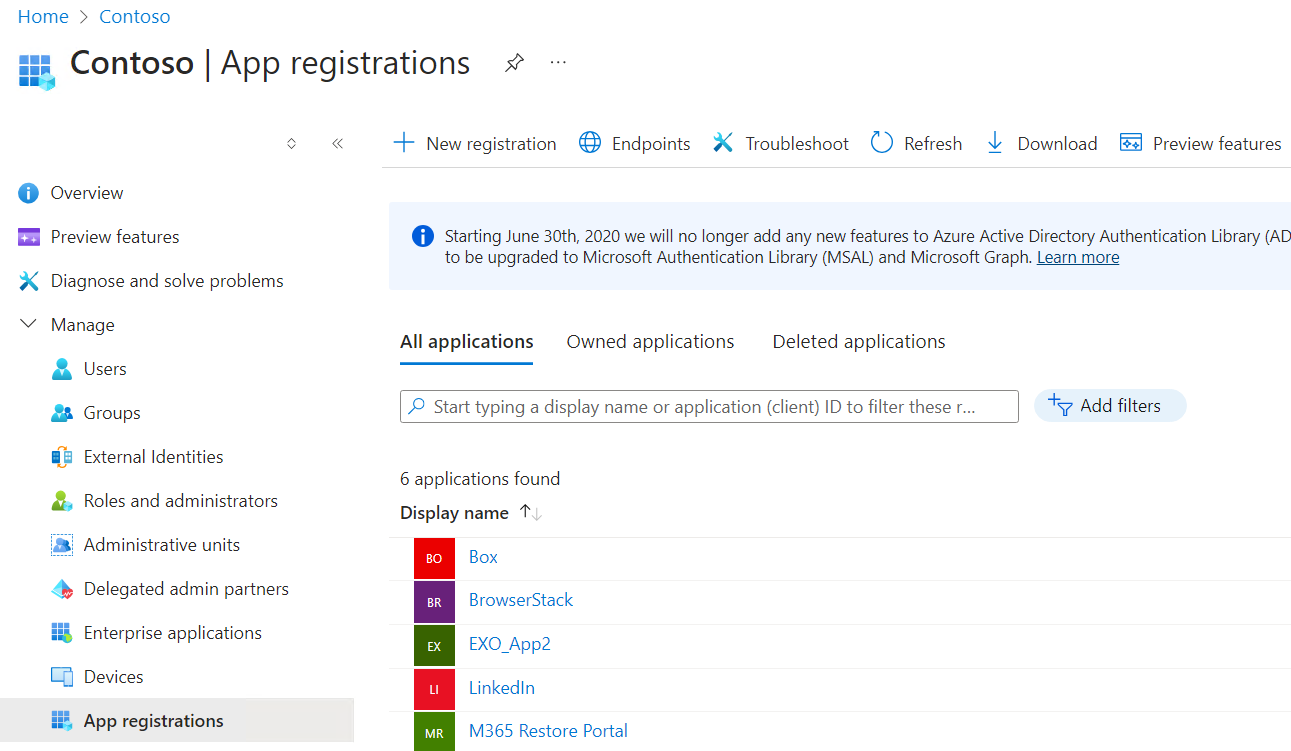This screenshot has height=751, width=1291.
Task: Click the App registrations sidebar icon
Action: [62, 721]
